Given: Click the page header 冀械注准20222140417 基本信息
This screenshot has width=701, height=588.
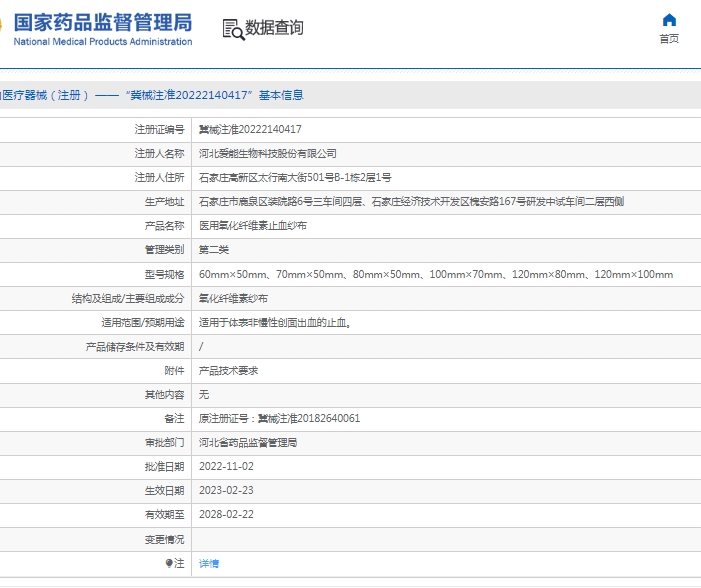Looking at the screenshot, I should pyautogui.click(x=215, y=95).
